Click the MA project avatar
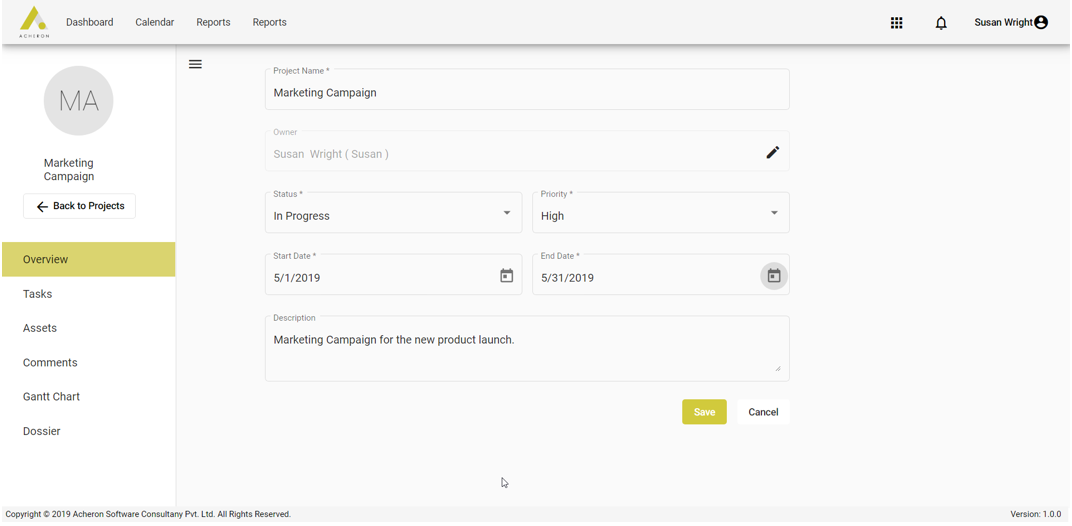1072x526 pixels. [79, 101]
